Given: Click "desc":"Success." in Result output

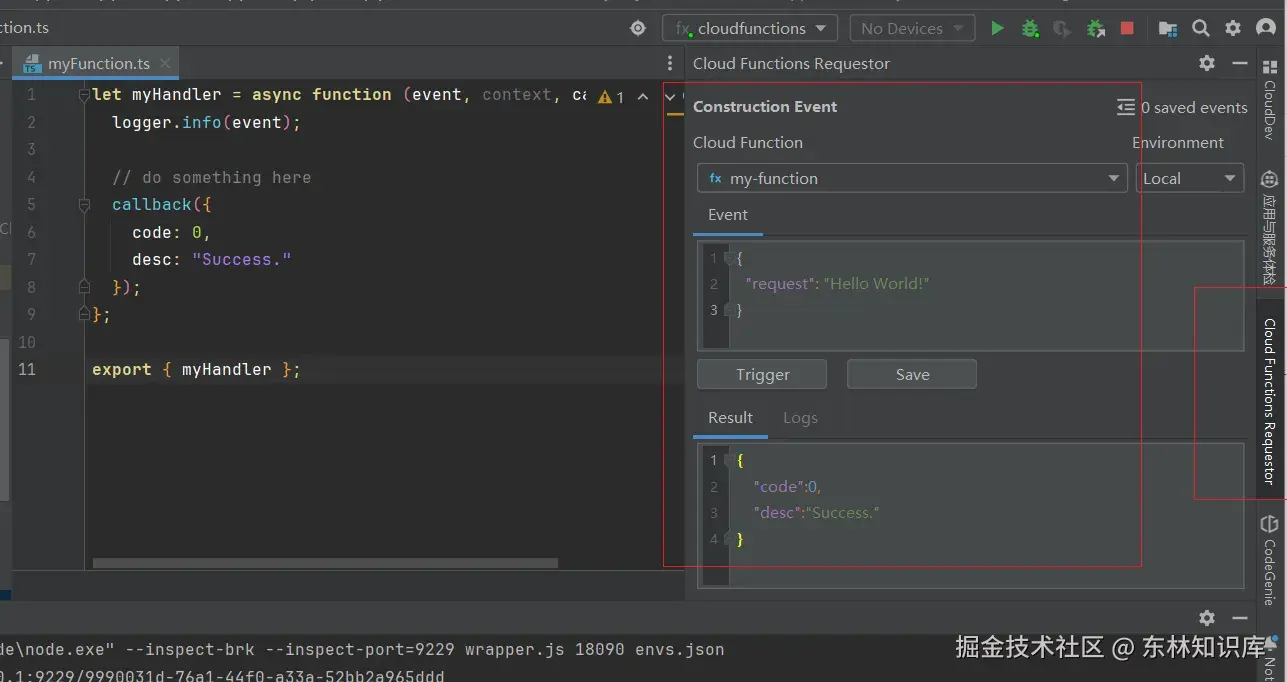Looking at the screenshot, I should pos(816,513).
